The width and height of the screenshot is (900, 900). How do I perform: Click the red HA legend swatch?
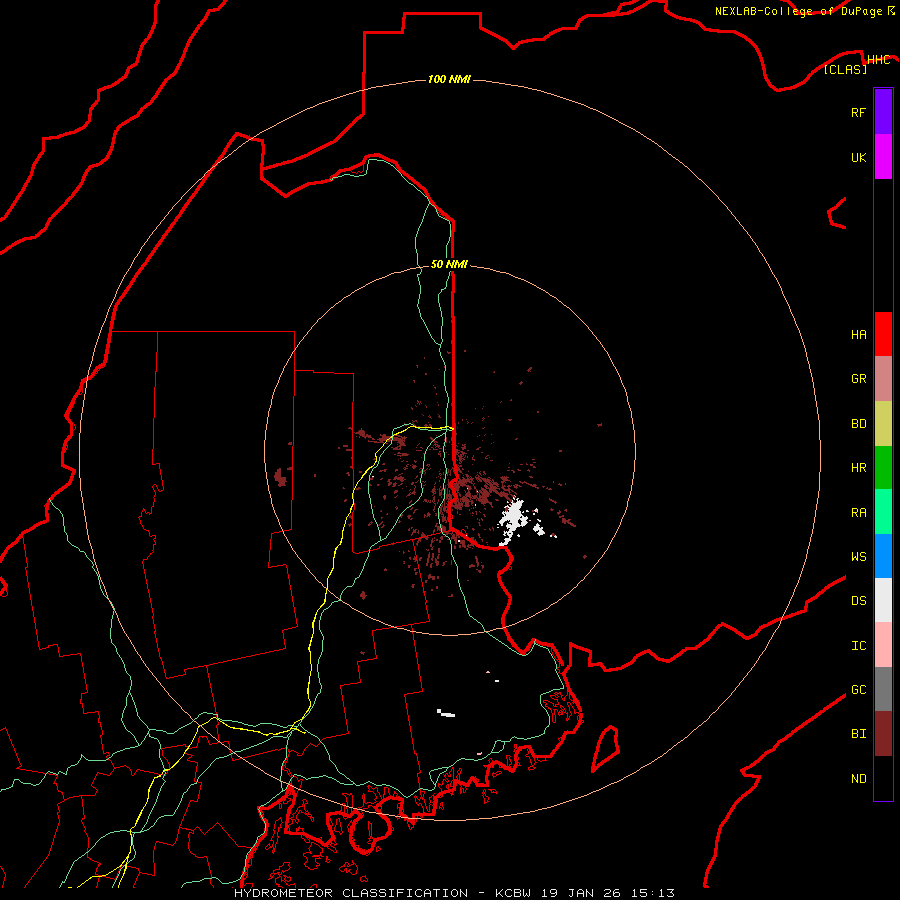[x=883, y=334]
